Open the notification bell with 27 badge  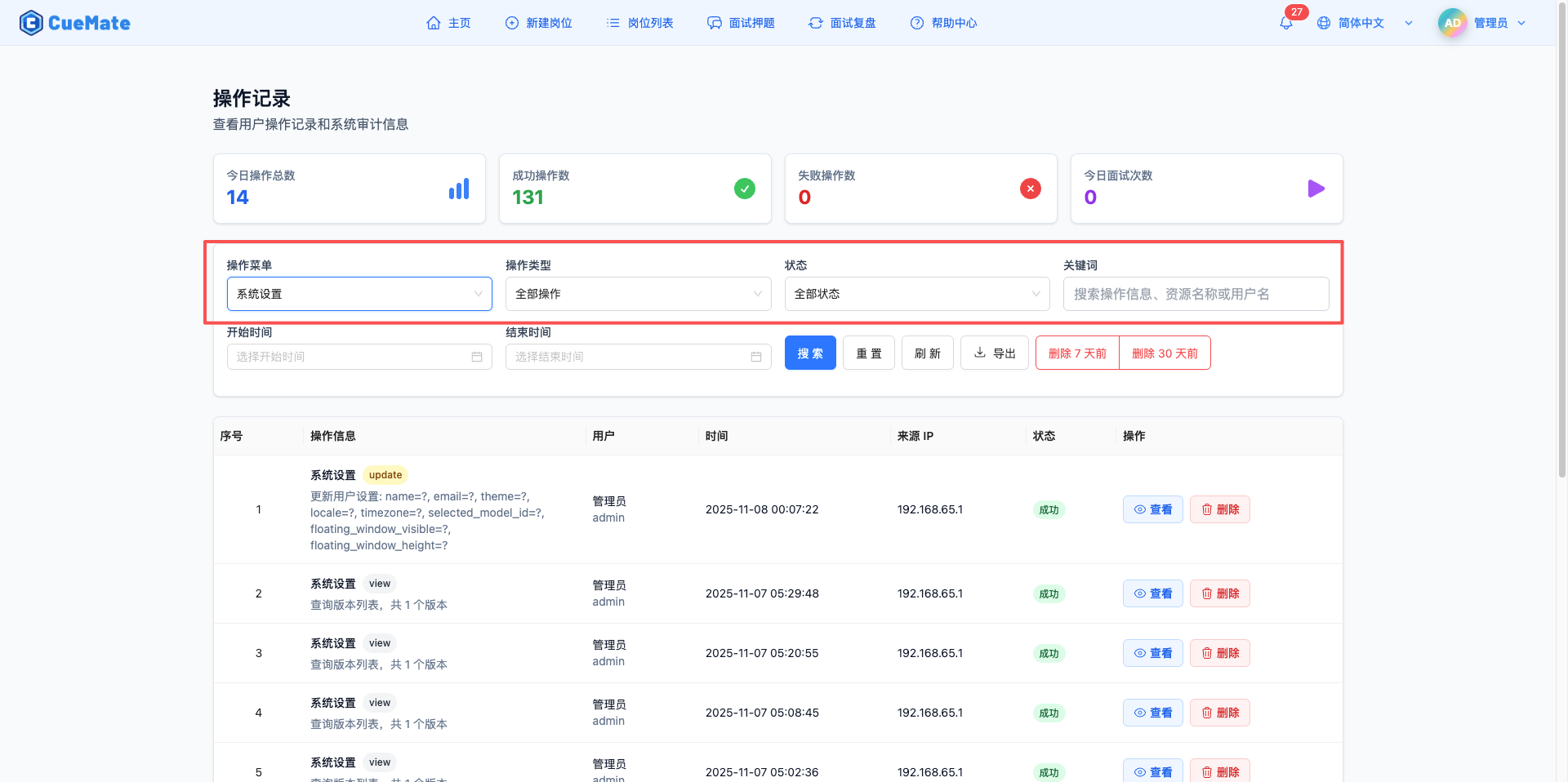[x=1286, y=23]
